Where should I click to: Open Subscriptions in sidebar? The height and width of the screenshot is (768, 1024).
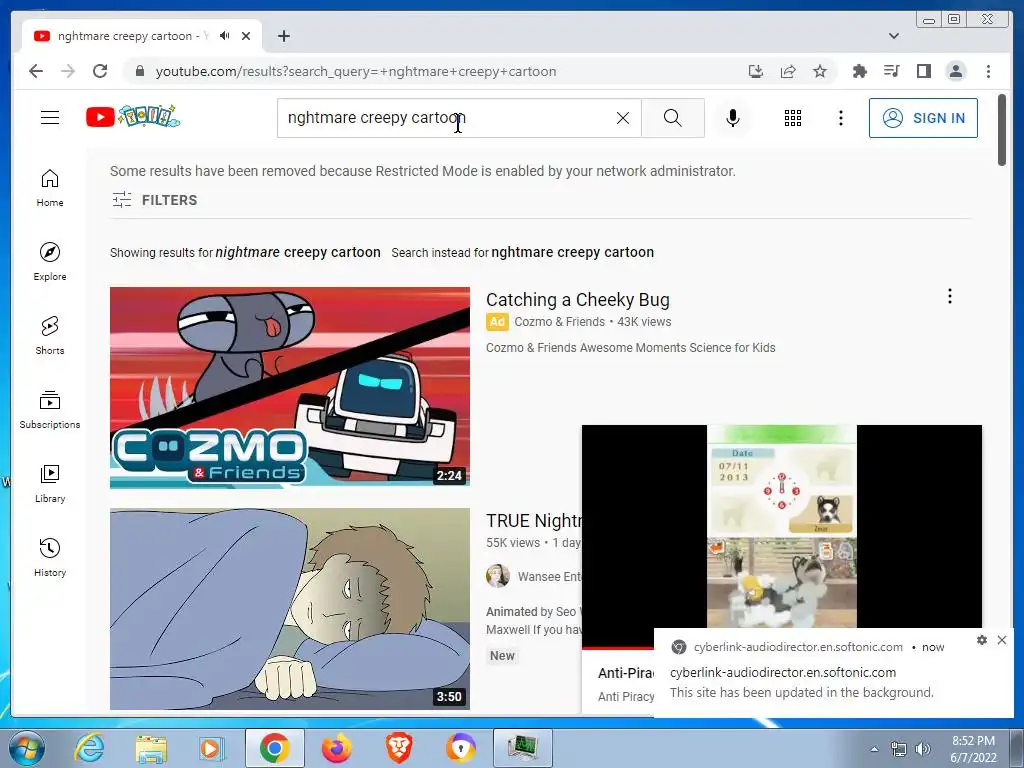point(50,409)
